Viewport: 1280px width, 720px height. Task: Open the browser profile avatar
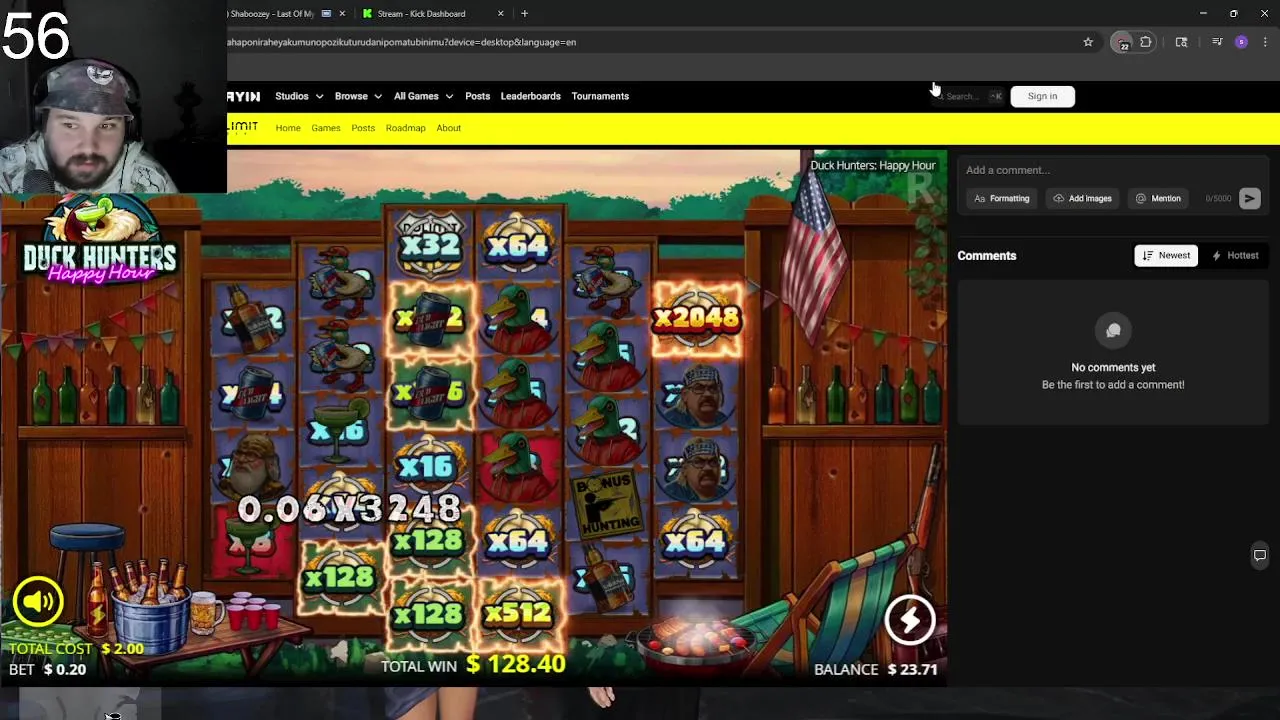coord(1241,42)
